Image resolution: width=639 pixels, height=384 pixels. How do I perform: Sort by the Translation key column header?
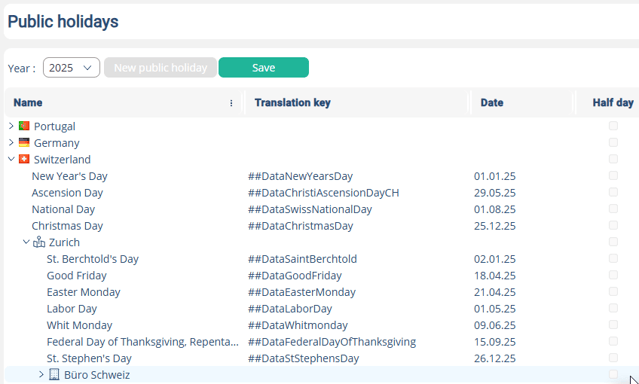292,103
